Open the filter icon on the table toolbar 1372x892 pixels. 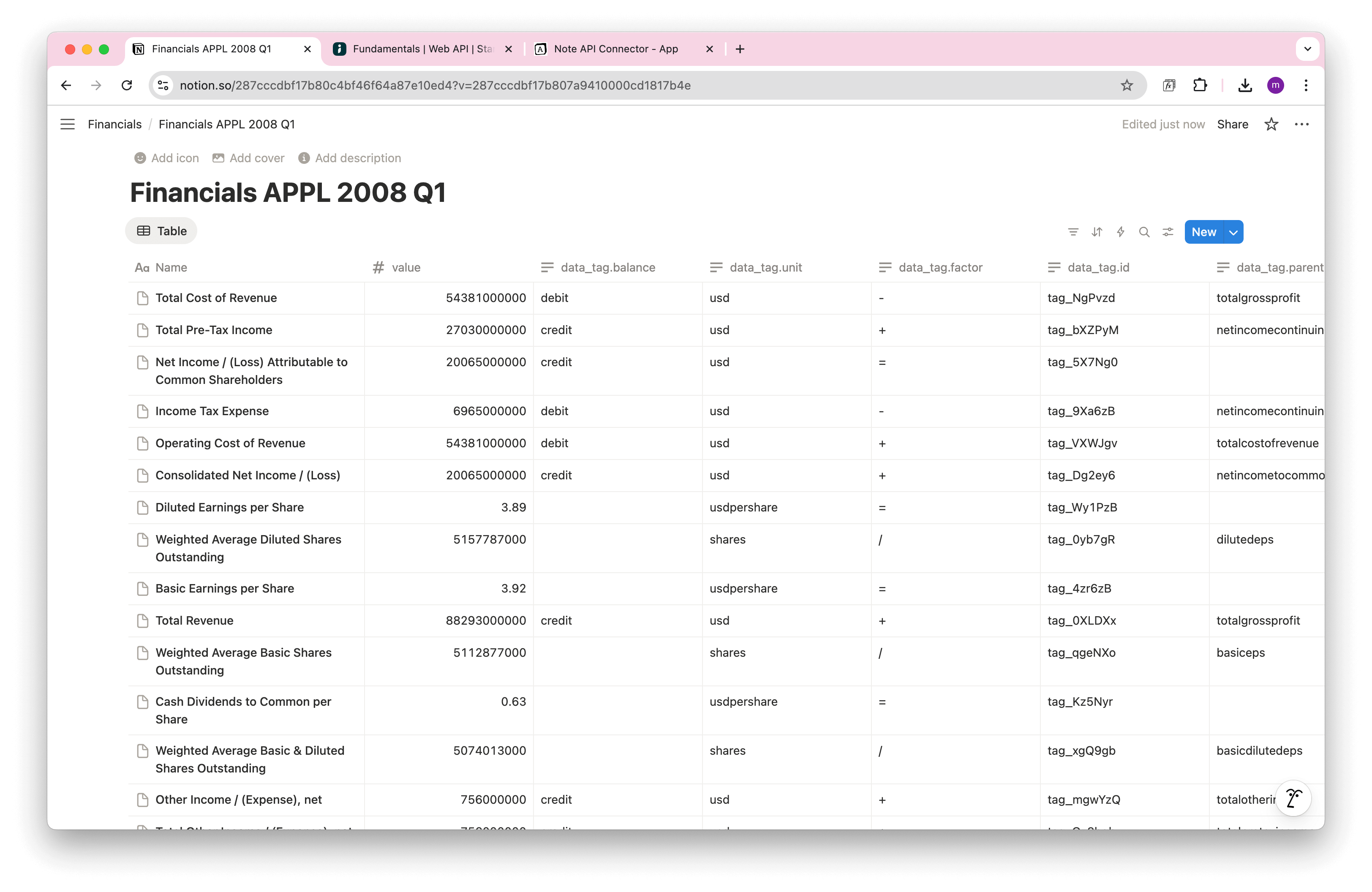coord(1073,231)
